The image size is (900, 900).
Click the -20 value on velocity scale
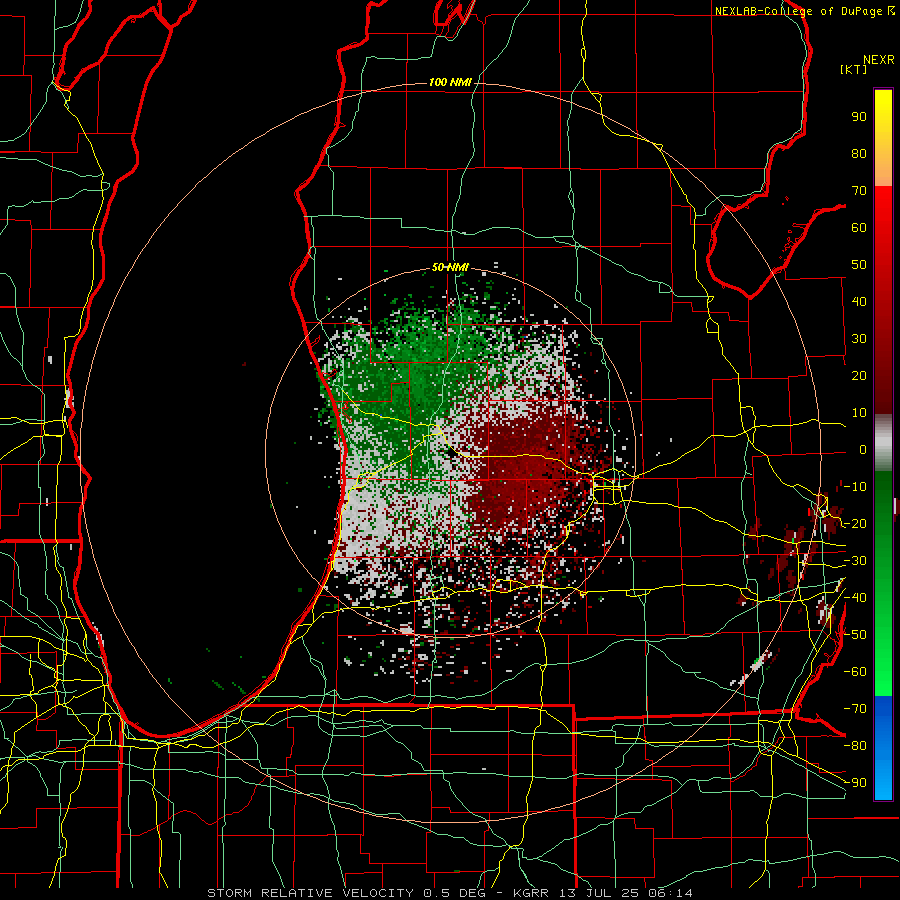pyautogui.click(x=855, y=524)
